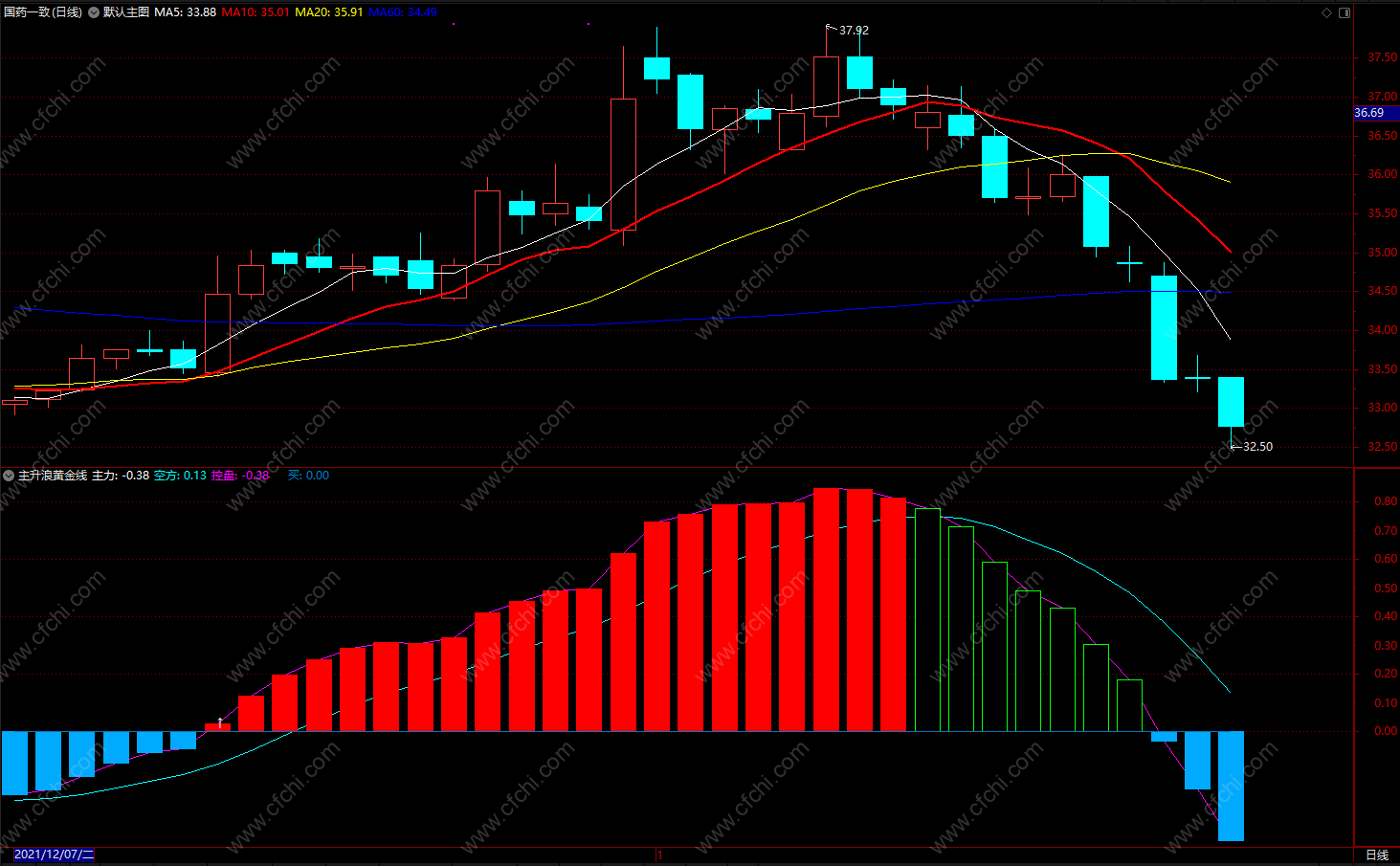This screenshot has width=1400, height=866.
Task: Click the 主升浪黄金线 indicator name
Action: tap(53, 476)
